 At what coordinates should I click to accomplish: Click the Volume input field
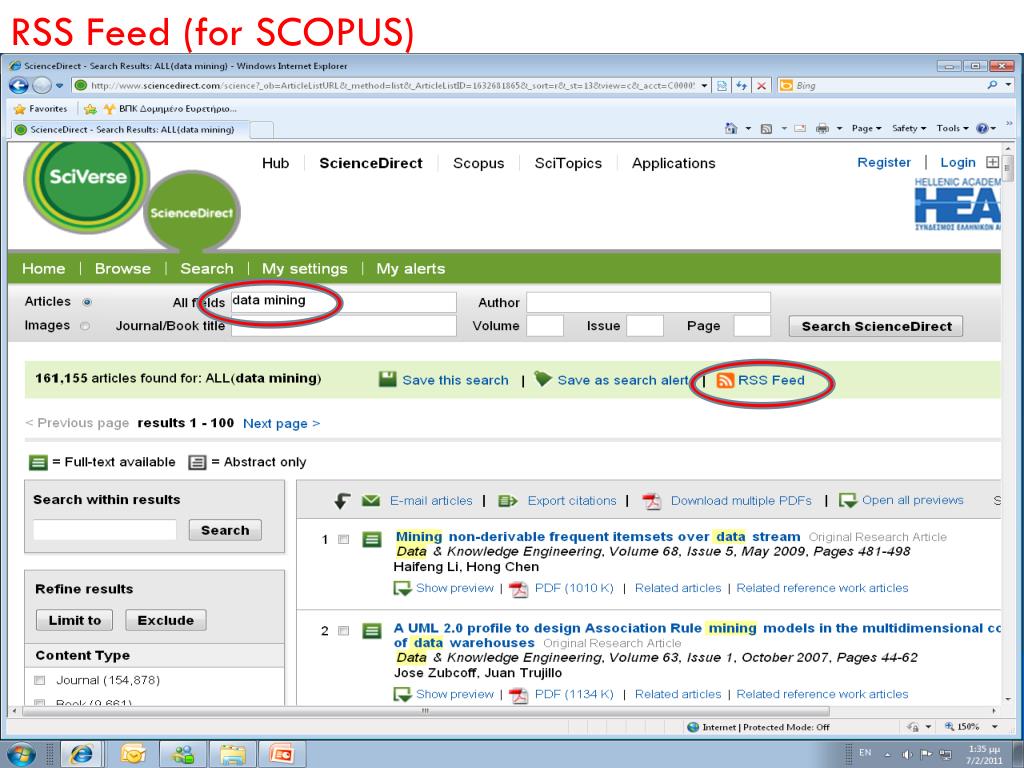545,326
